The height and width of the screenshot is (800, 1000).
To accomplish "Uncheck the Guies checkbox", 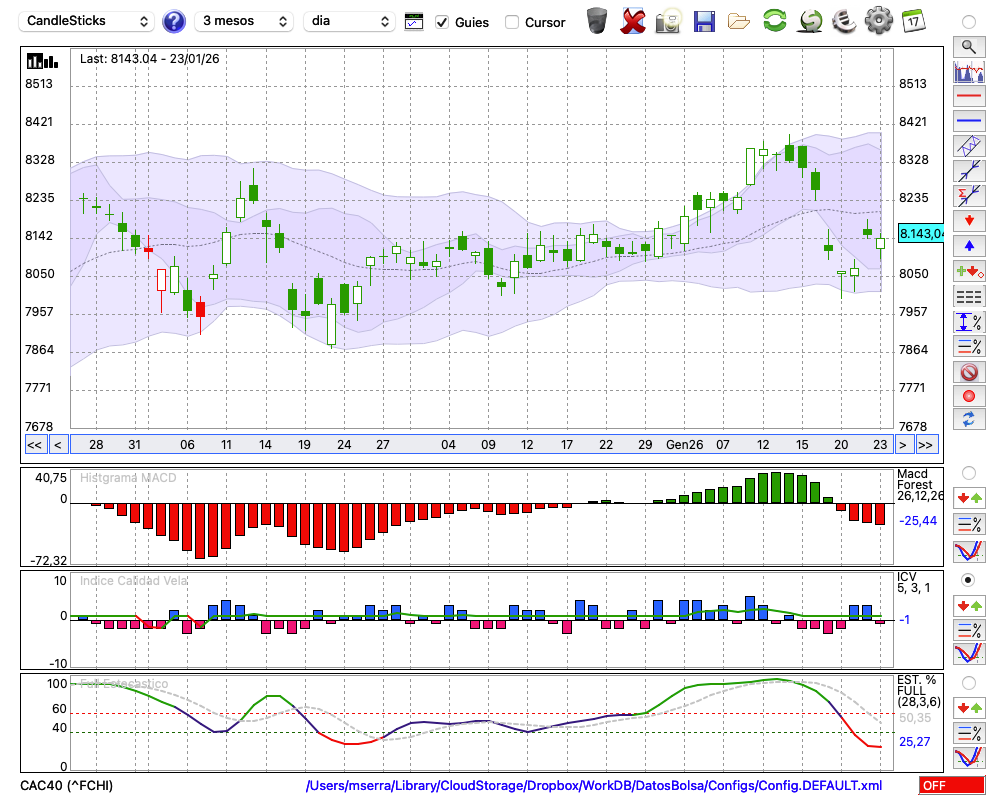I will point(442,22).
